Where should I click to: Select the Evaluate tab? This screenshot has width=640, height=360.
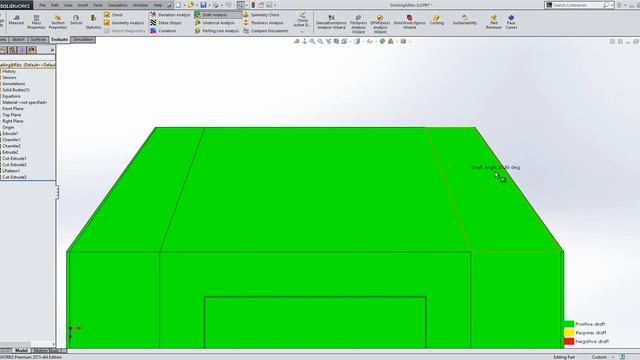(60, 40)
